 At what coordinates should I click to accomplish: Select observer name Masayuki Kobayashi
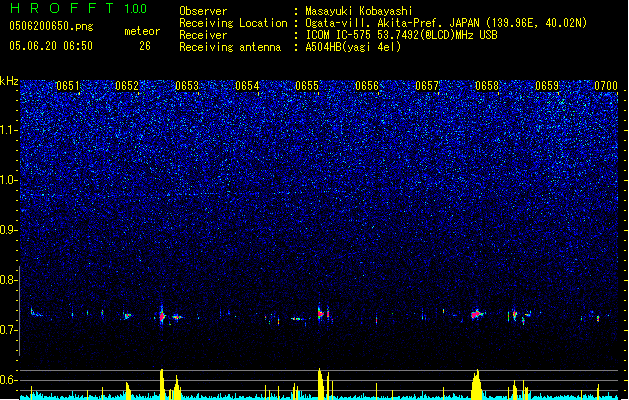tap(359, 11)
